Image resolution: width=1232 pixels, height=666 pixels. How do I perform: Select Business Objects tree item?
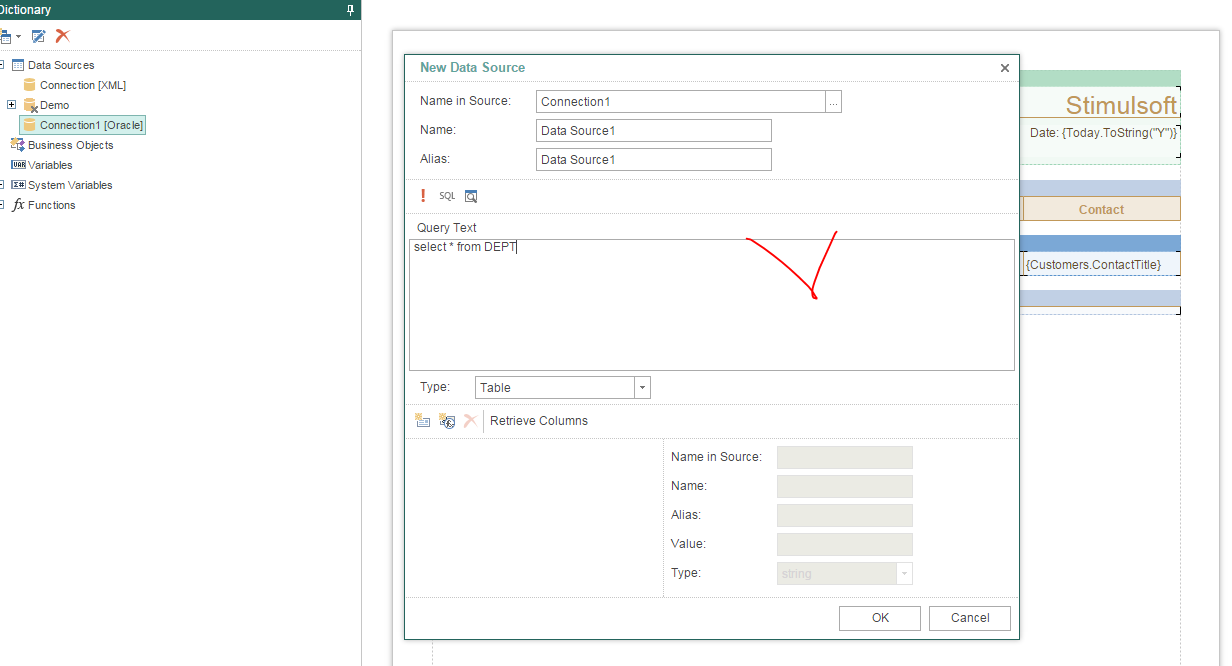point(70,145)
